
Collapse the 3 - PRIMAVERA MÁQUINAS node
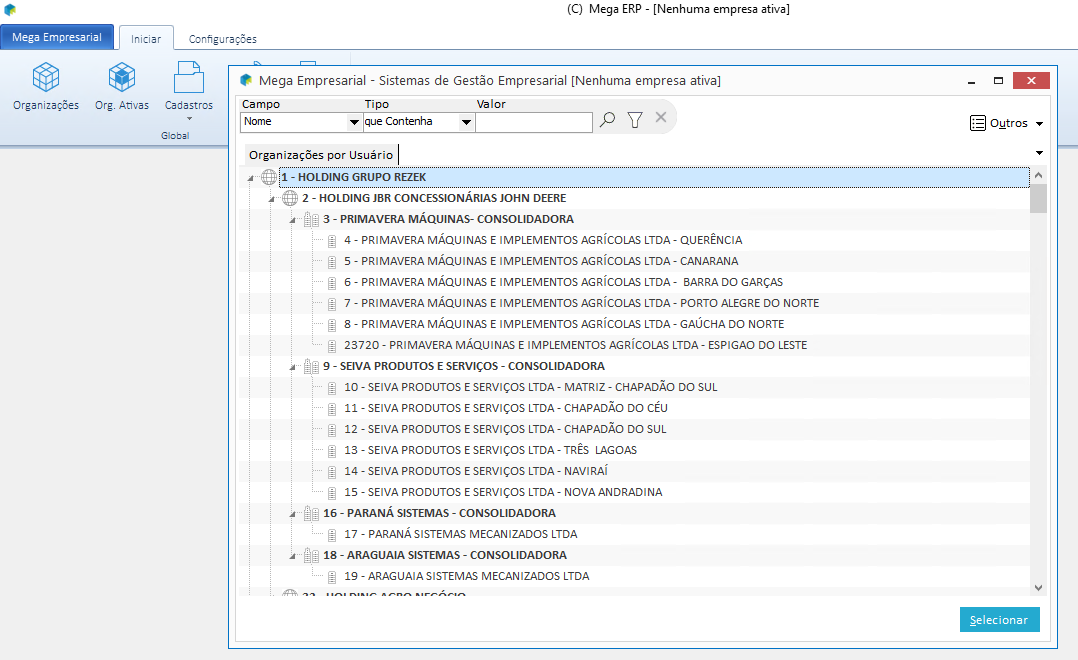(292, 221)
